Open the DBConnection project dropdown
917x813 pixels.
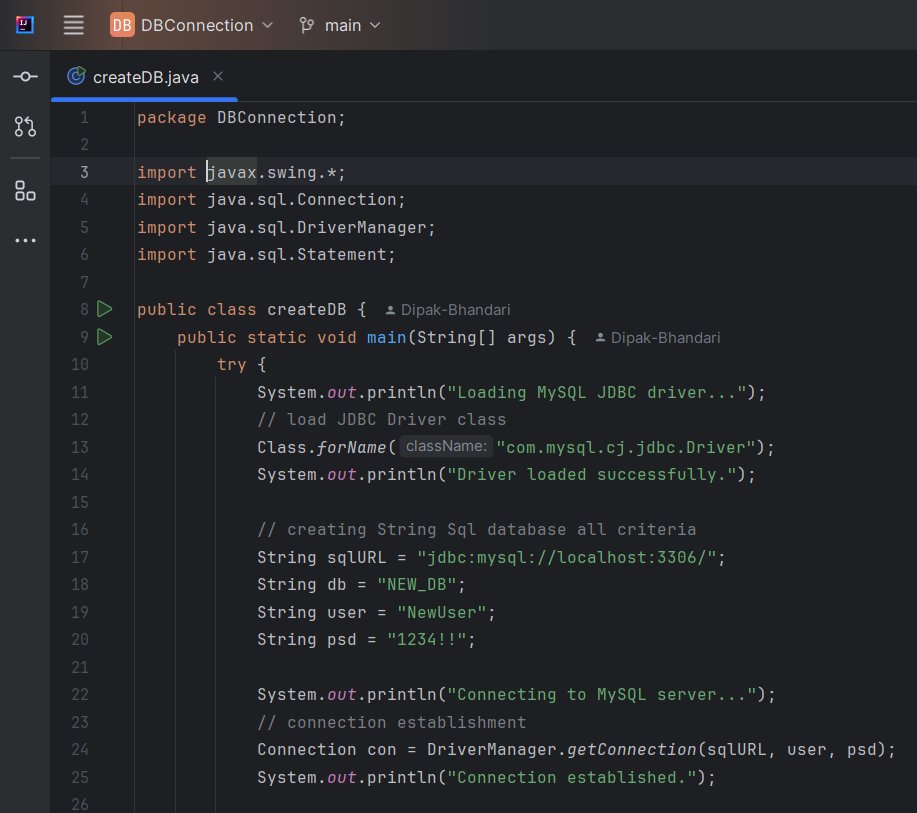coord(192,25)
